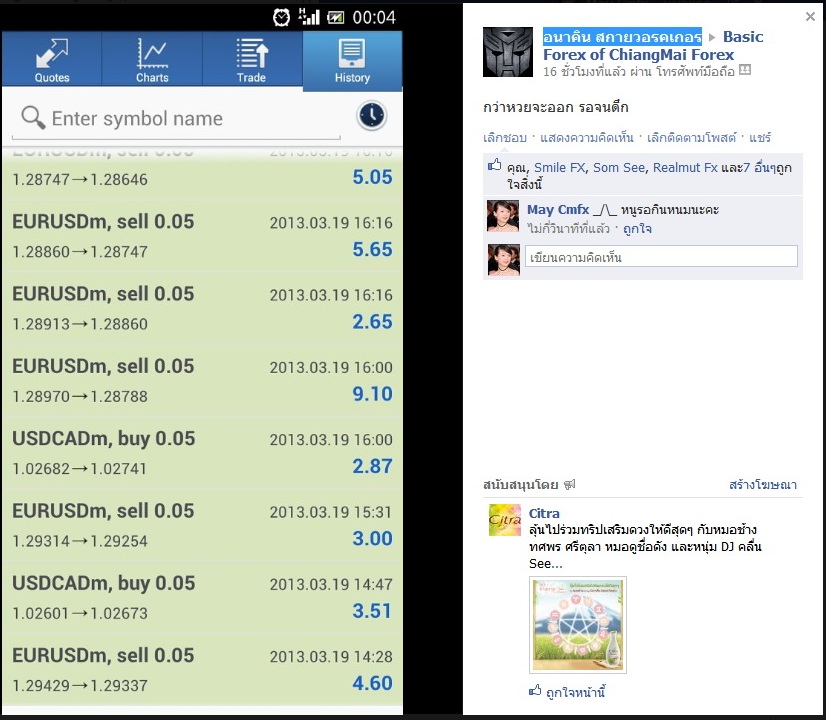Click price range 1.02682→1.02741
This screenshot has height=720, width=826.
[x=80, y=468]
